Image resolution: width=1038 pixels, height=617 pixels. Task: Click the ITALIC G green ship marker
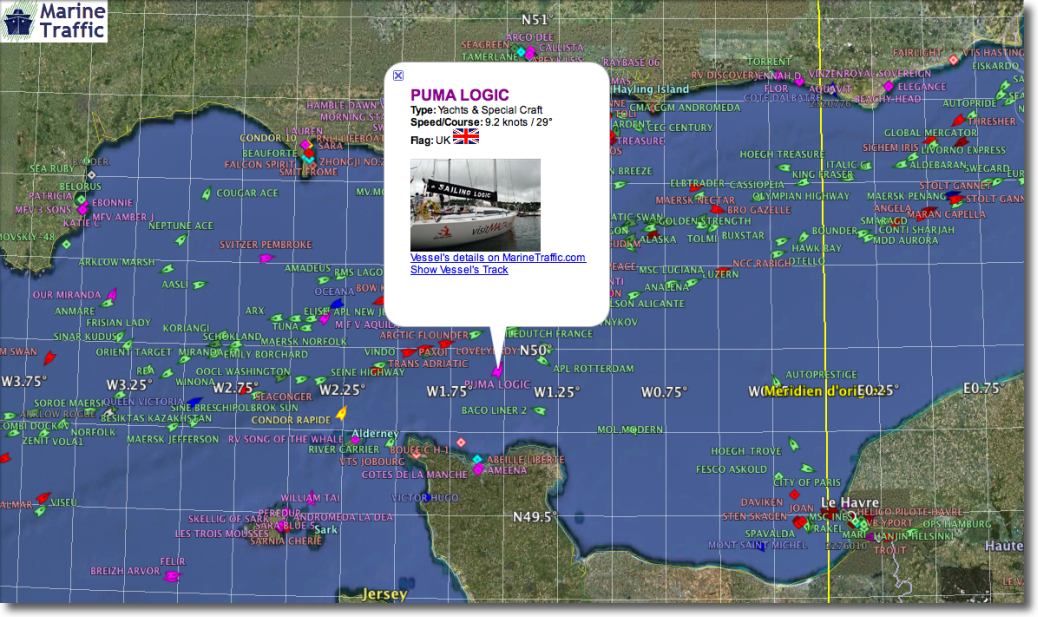pyautogui.click(x=866, y=167)
